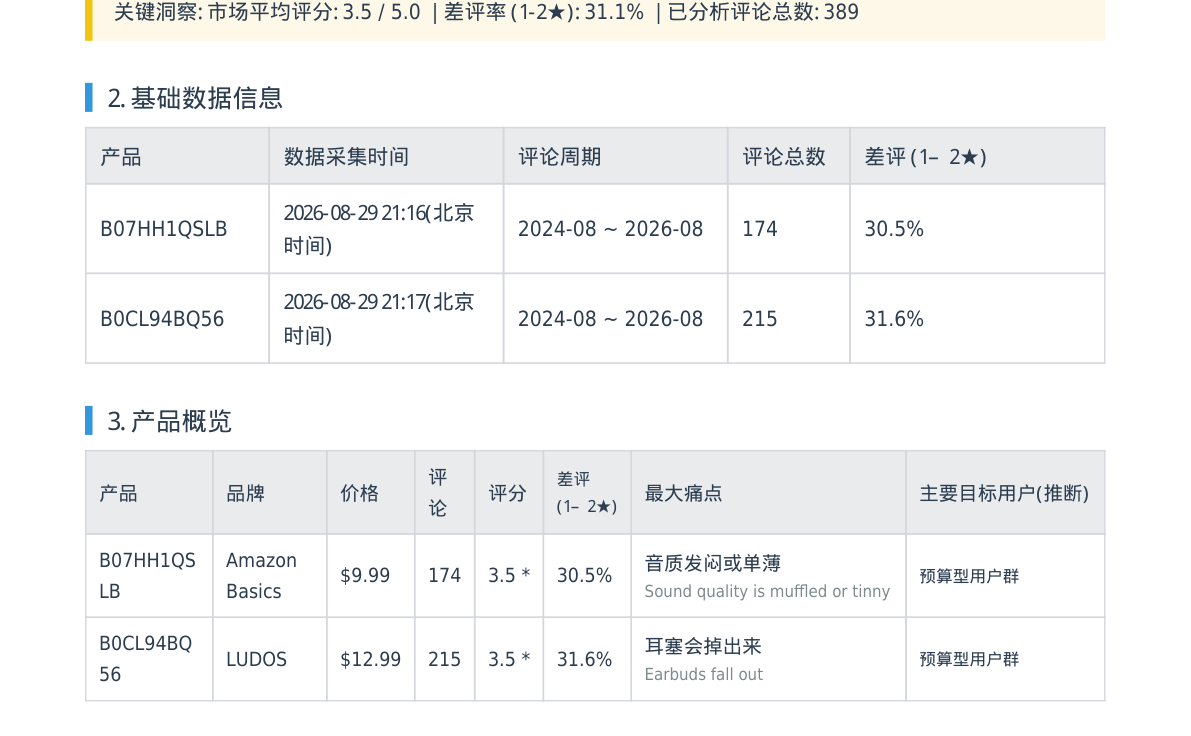Select the $12.99 price cell
Viewport: 1191px width, 736px height.
pyautogui.click(x=371, y=659)
